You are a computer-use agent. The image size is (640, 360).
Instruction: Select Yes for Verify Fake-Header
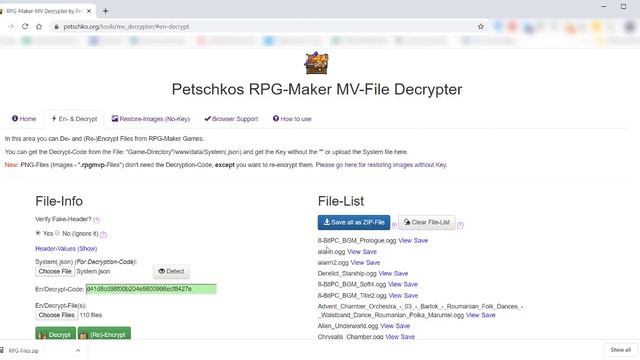tap(38, 233)
